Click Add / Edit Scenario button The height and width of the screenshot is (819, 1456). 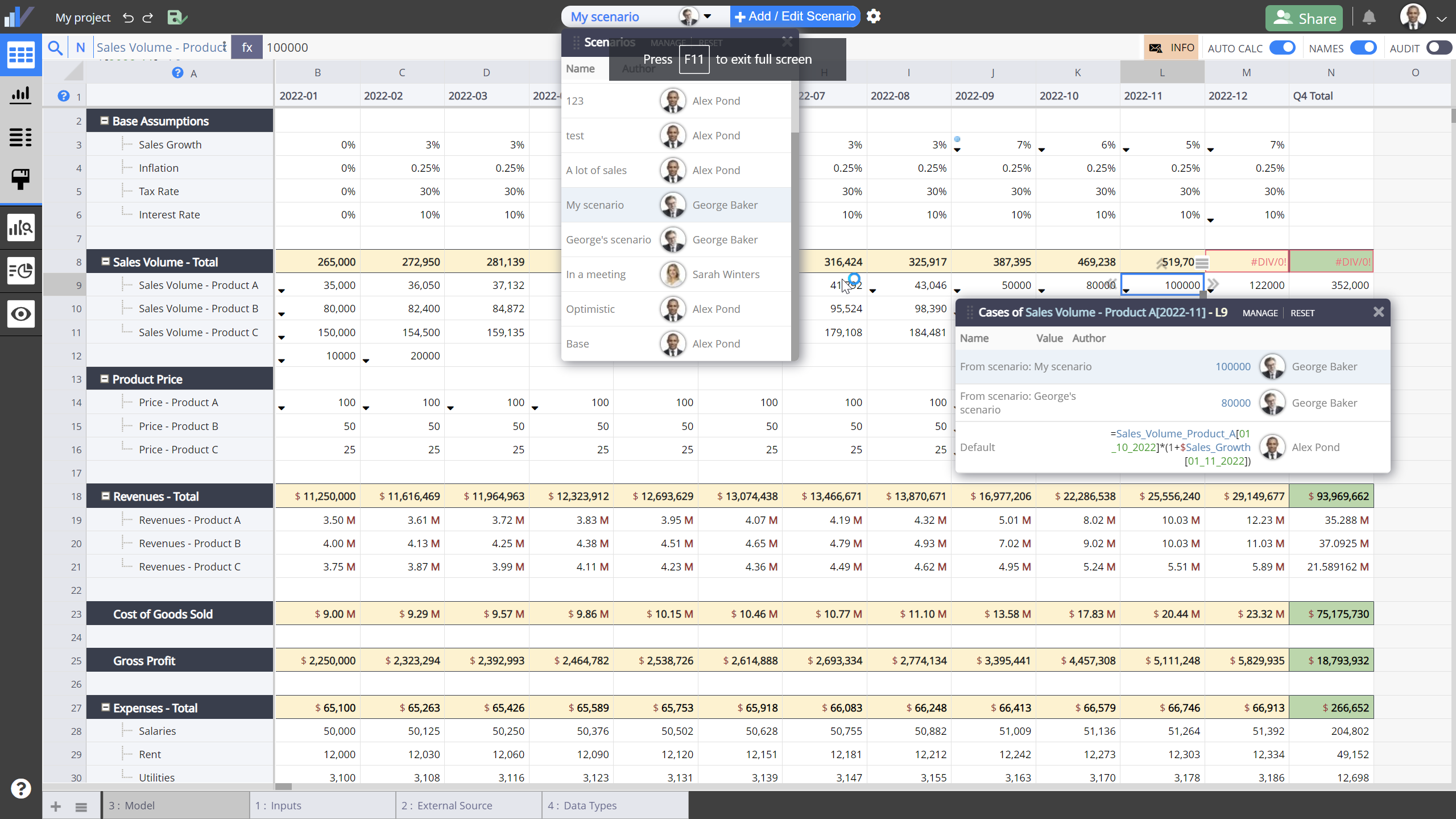[795, 16]
